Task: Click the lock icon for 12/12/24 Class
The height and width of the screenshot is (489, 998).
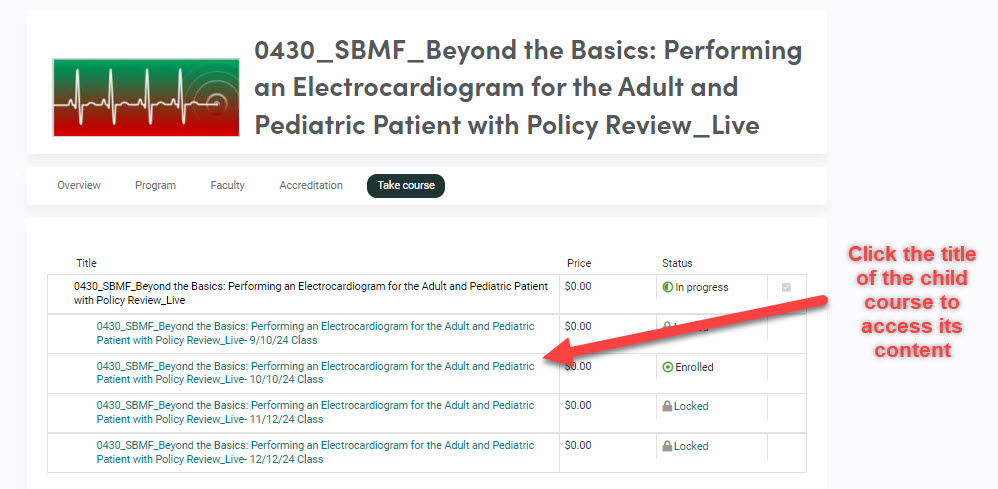Action: [667, 446]
